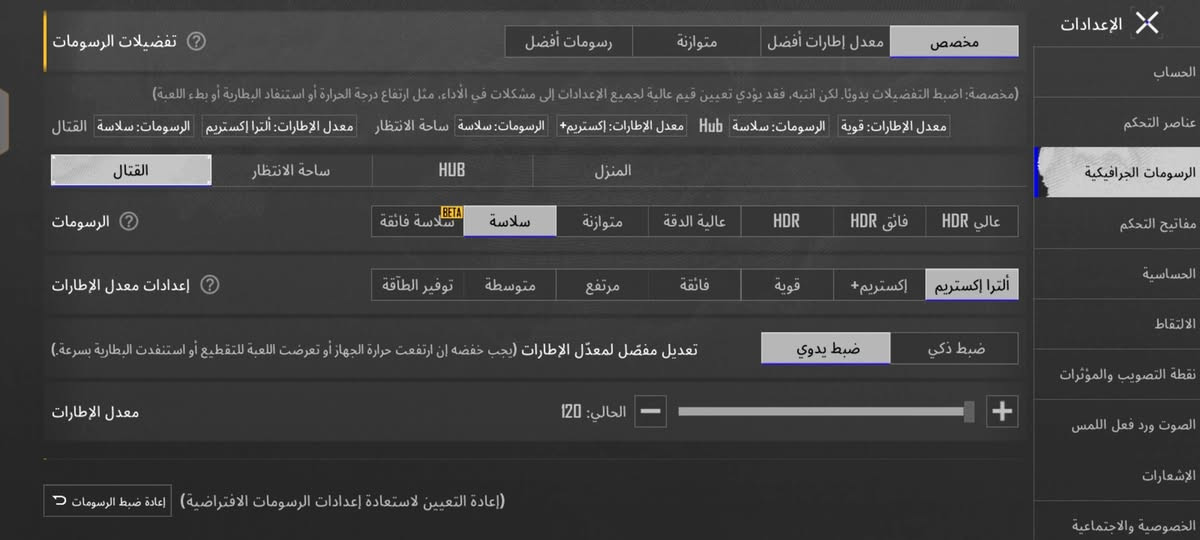The image size is (1200, 540).
Task: Click the frame rate slider handle
Action: 969,411
